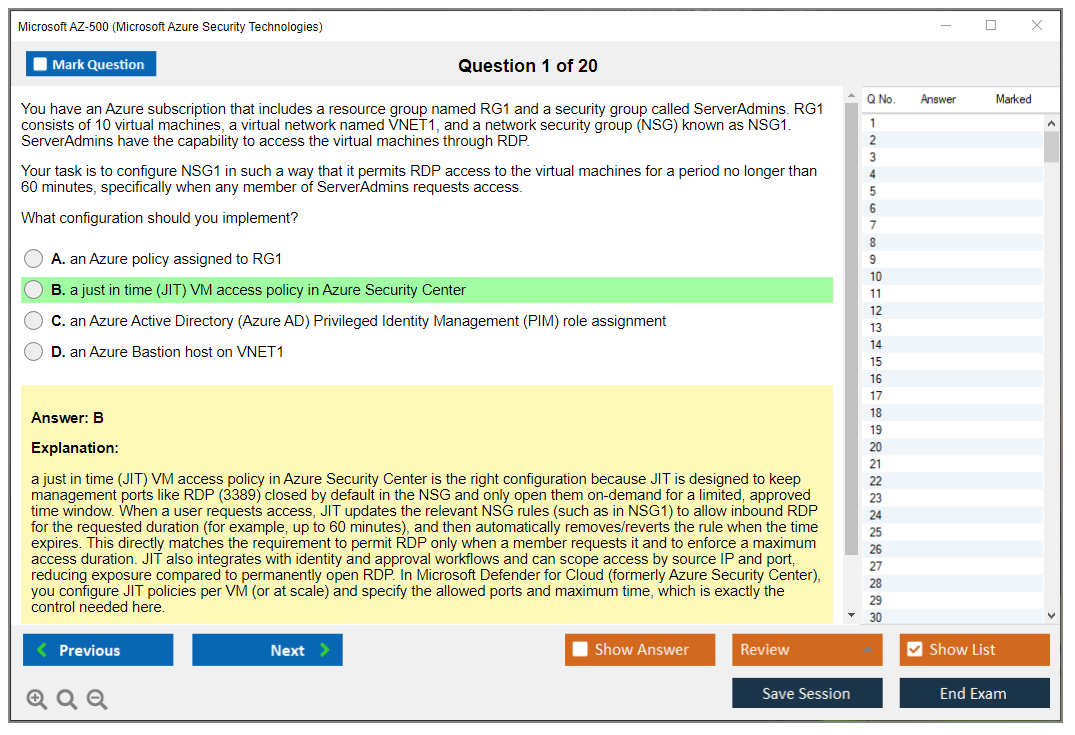Image resolution: width=1075 pixels, height=735 pixels.
Task: Go back with the Previous button
Action: tap(98, 650)
